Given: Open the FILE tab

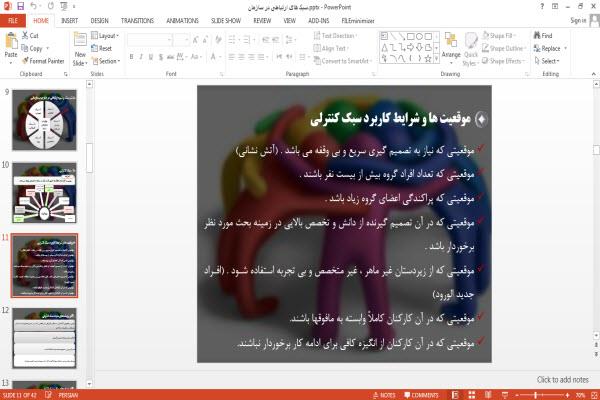Looking at the screenshot, I should [x=13, y=20].
